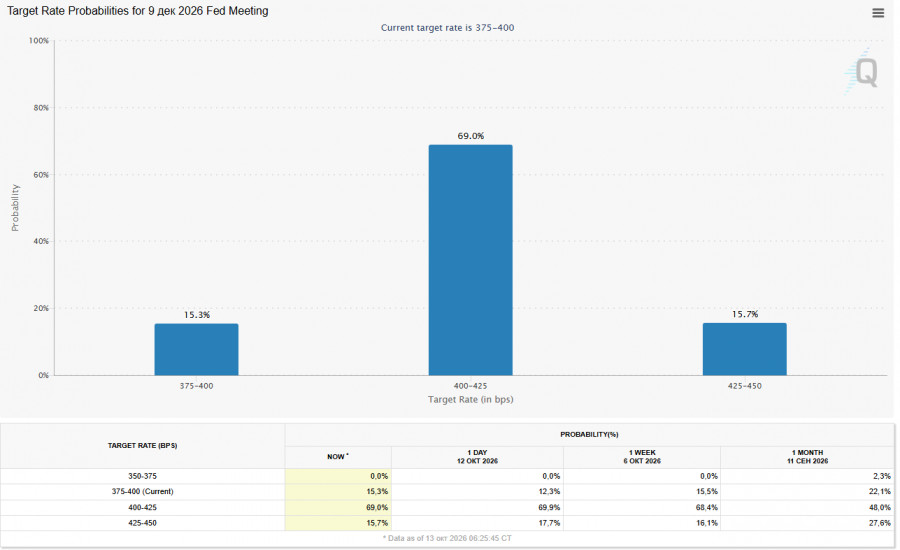Select the 375-400 probability bar
Image resolution: width=900 pixels, height=550 pixels.
coord(196,349)
